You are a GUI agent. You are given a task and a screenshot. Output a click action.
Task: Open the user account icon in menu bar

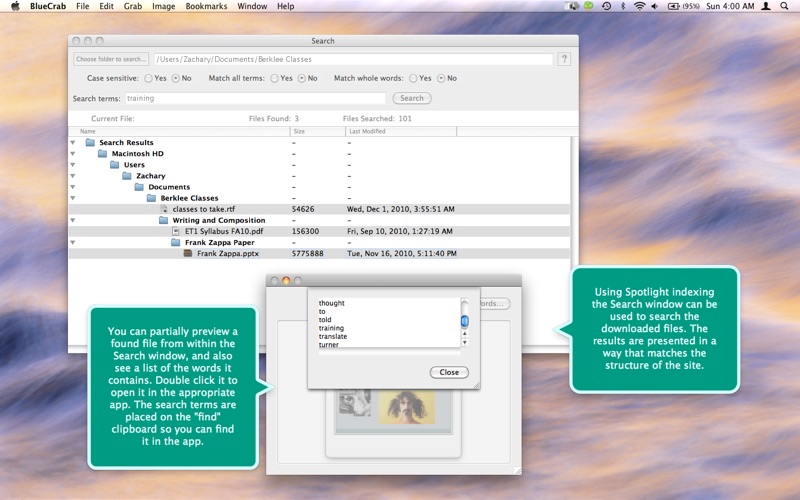click(x=766, y=6)
